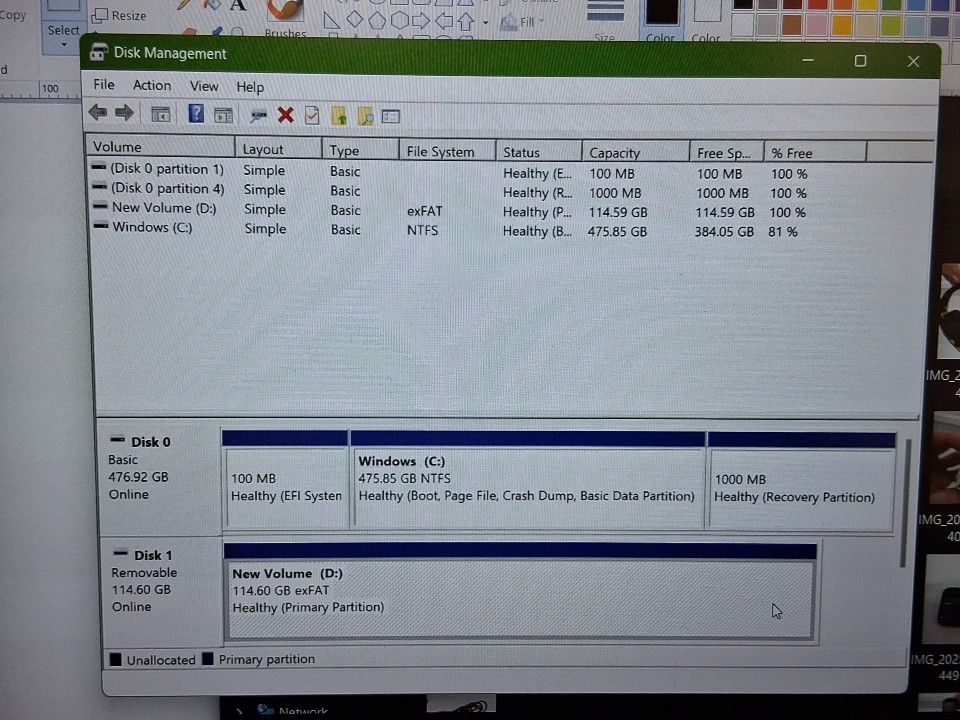Select the right triangle shape in Paint
Image resolution: width=960 pixels, height=720 pixels.
click(331, 21)
